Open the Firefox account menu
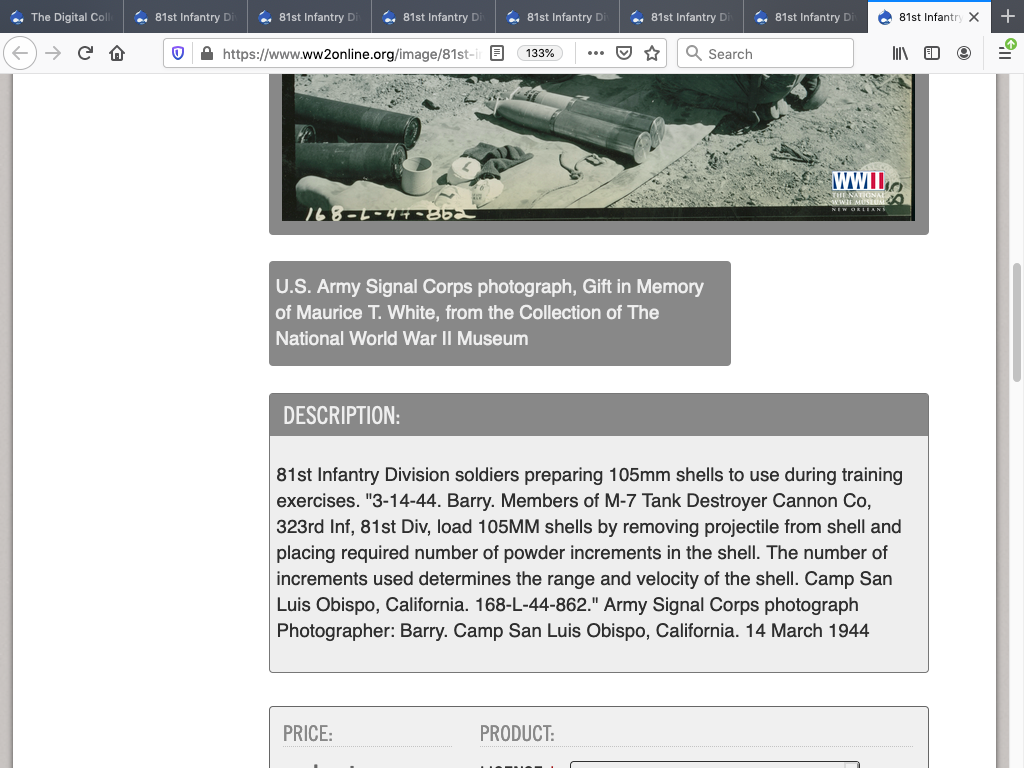The height and width of the screenshot is (768, 1024). (x=964, y=53)
